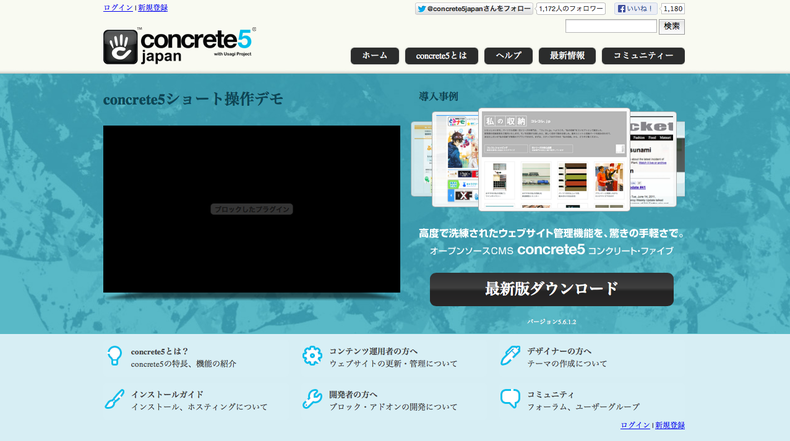Click the wrench icon for 開発者の方へ
Image resolution: width=790 pixels, height=441 pixels.
coord(312,400)
